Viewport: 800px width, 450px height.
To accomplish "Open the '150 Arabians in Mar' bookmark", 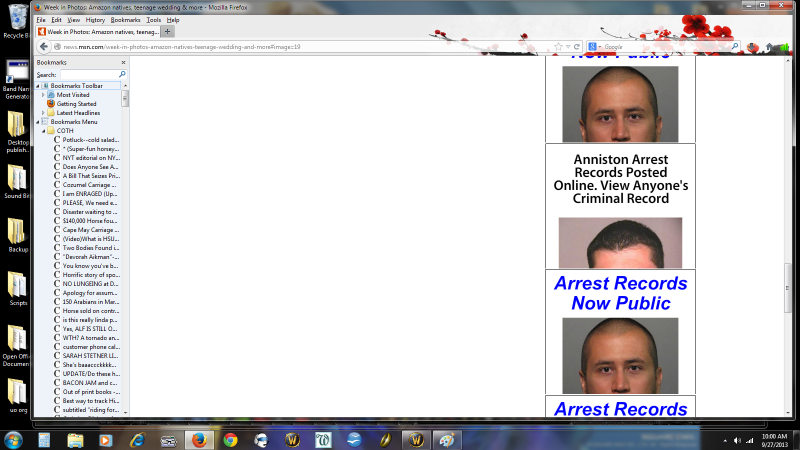I will coord(86,302).
